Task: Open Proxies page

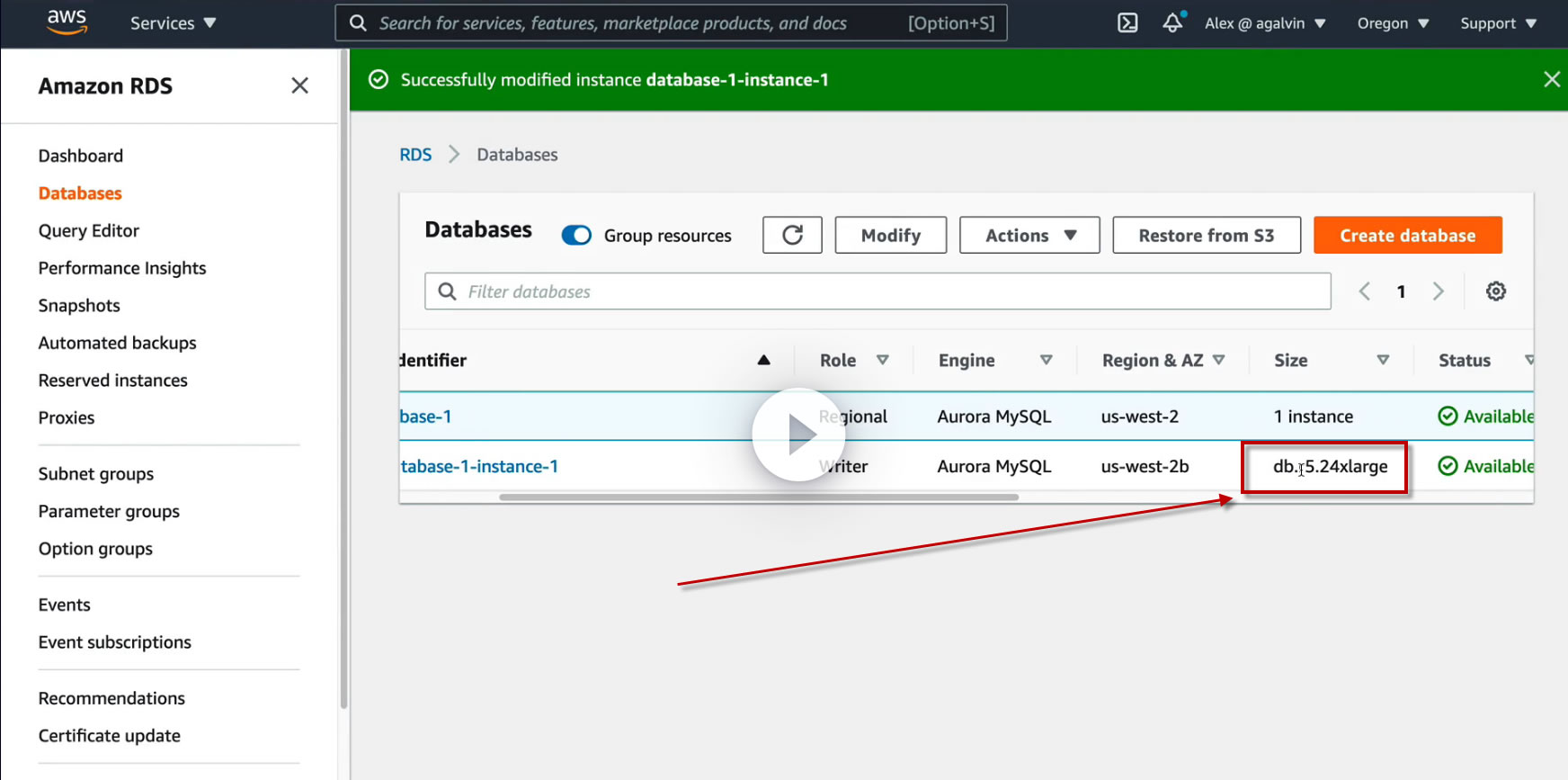Action: [67, 417]
